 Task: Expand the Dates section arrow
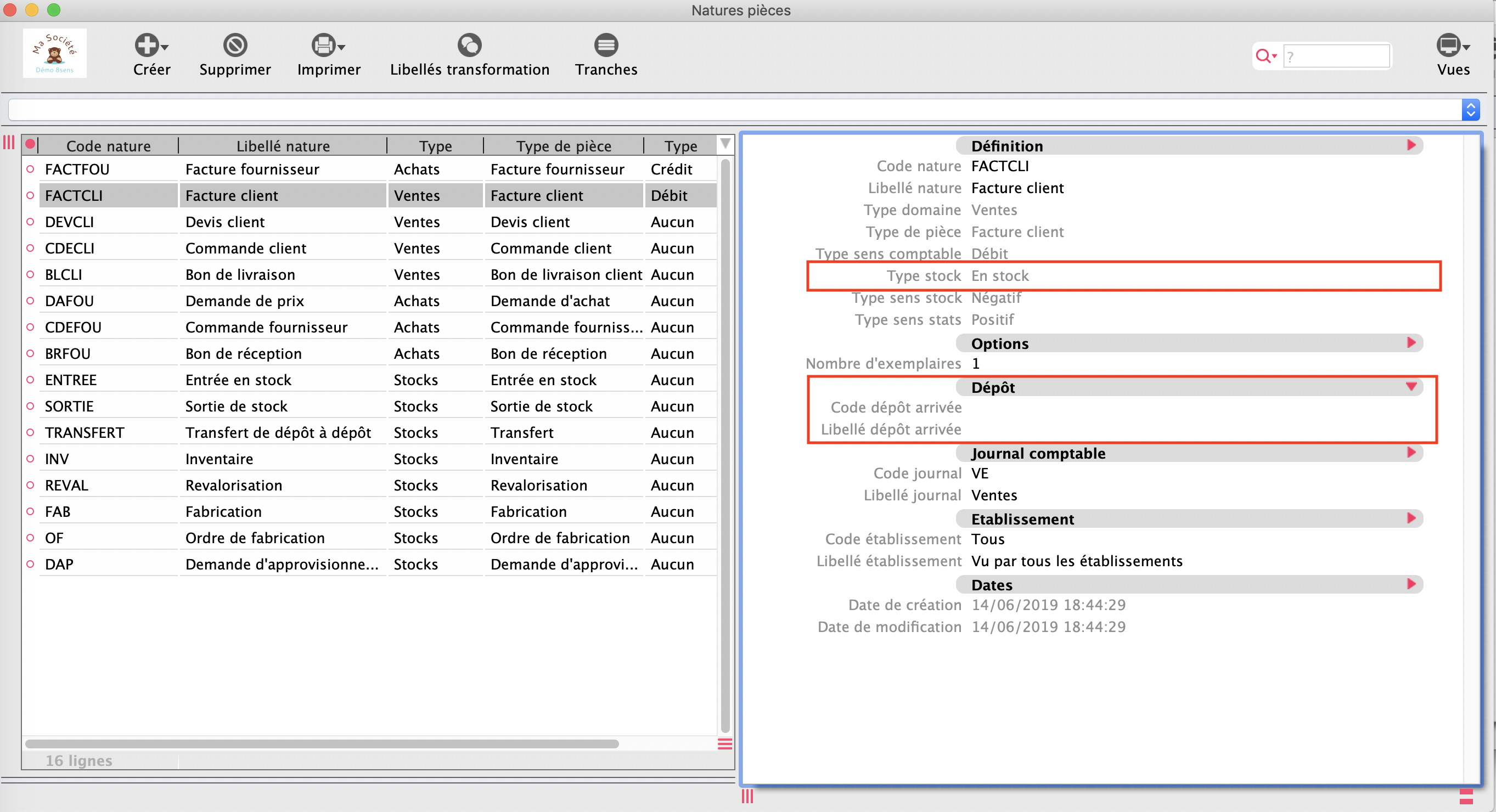point(1411,584)
